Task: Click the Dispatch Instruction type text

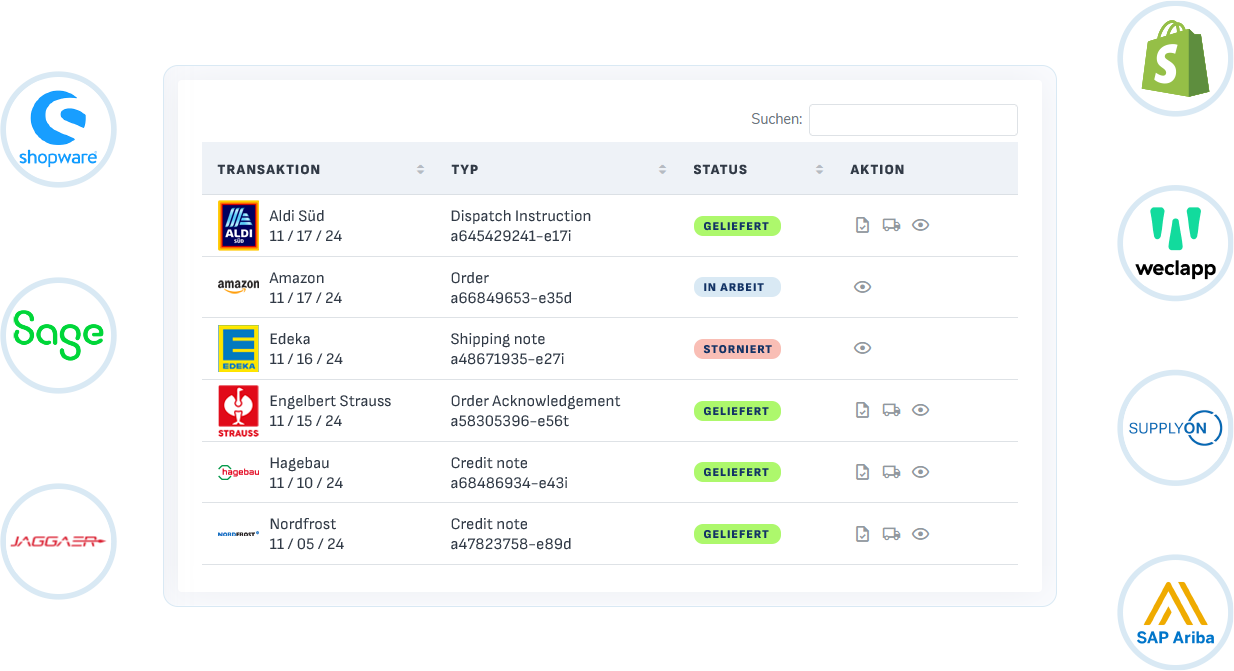Action: (521, 216)
